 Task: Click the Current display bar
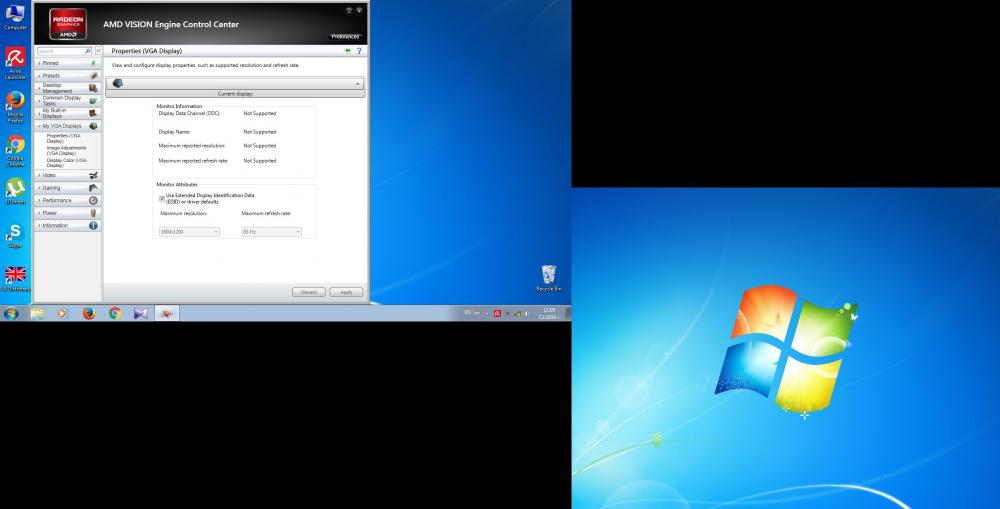point(235,94)
